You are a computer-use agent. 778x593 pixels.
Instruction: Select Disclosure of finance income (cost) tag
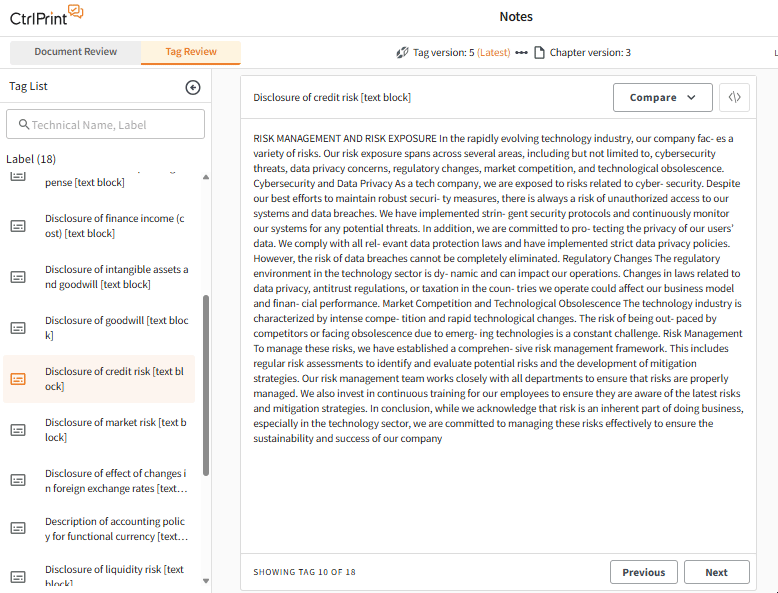(115, 225)
